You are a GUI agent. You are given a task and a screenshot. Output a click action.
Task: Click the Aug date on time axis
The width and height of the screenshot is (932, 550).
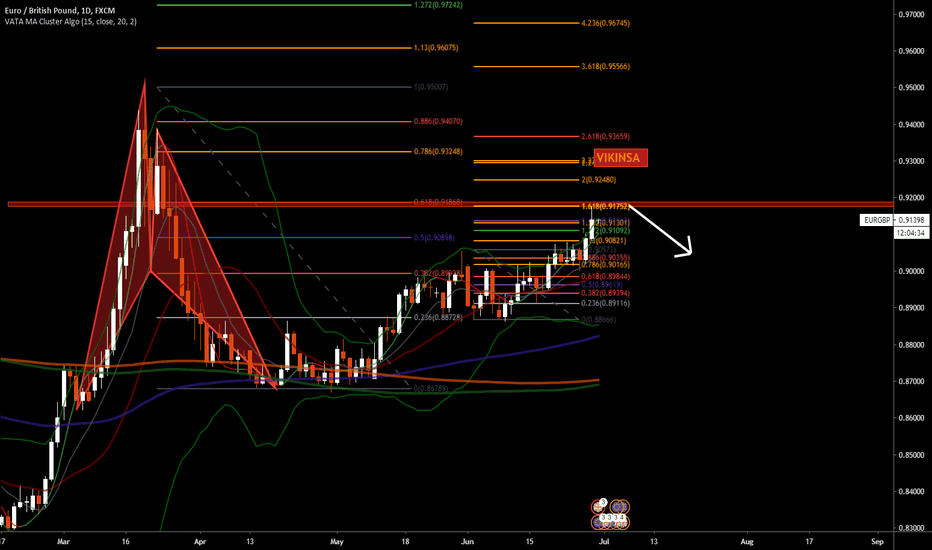click(747, 542)
